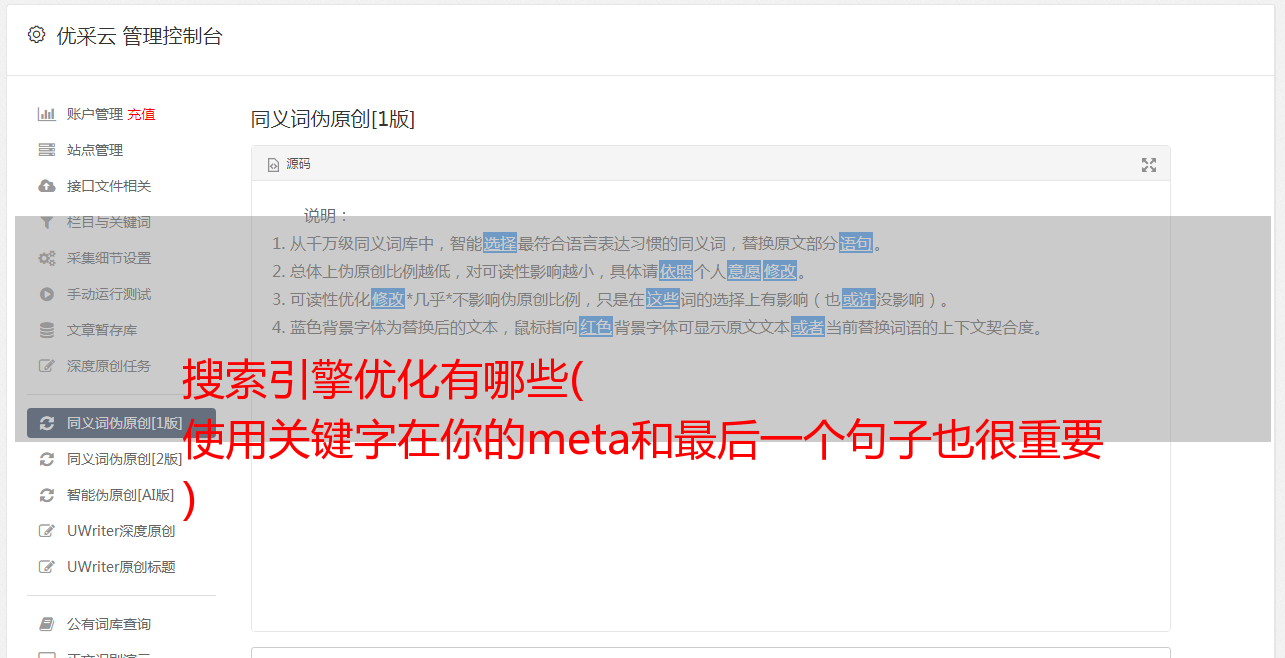Select 栏目与关键词 in the sidebar
Image resolution: width=1285 pixels, height=658 pixels.
pyautogui.click(x=109, y=222)
